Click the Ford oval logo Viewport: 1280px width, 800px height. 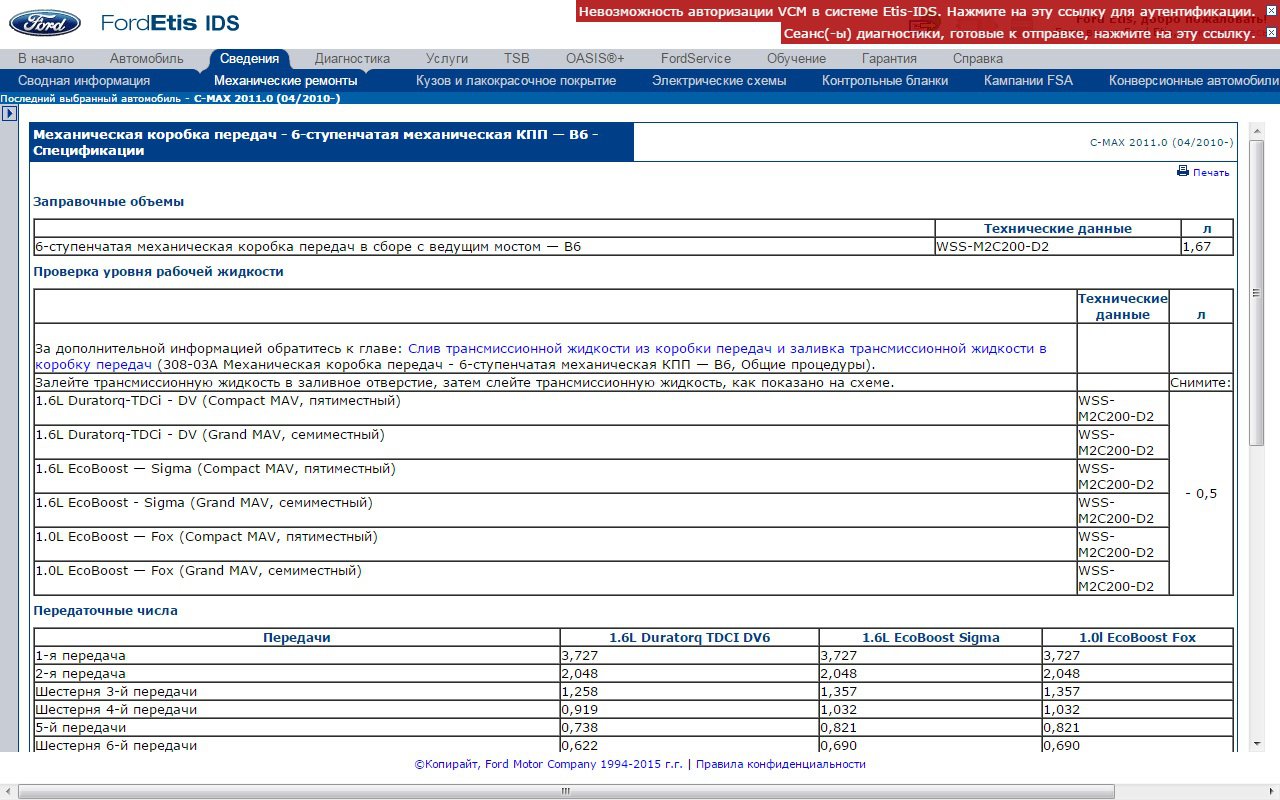tap(45, 22)
